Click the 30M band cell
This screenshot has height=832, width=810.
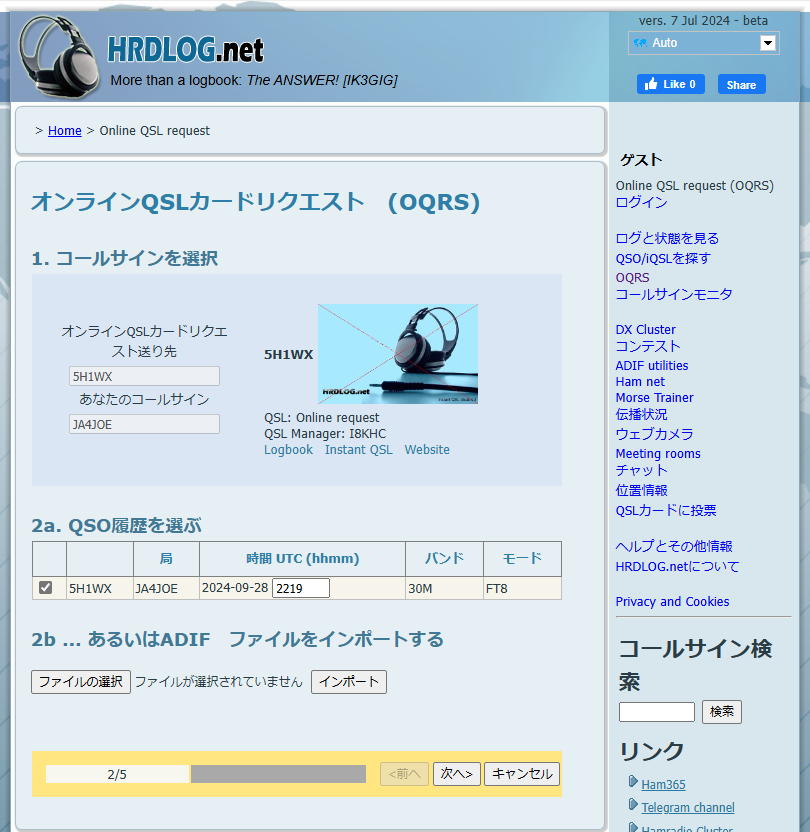click(x=445, y=588)
